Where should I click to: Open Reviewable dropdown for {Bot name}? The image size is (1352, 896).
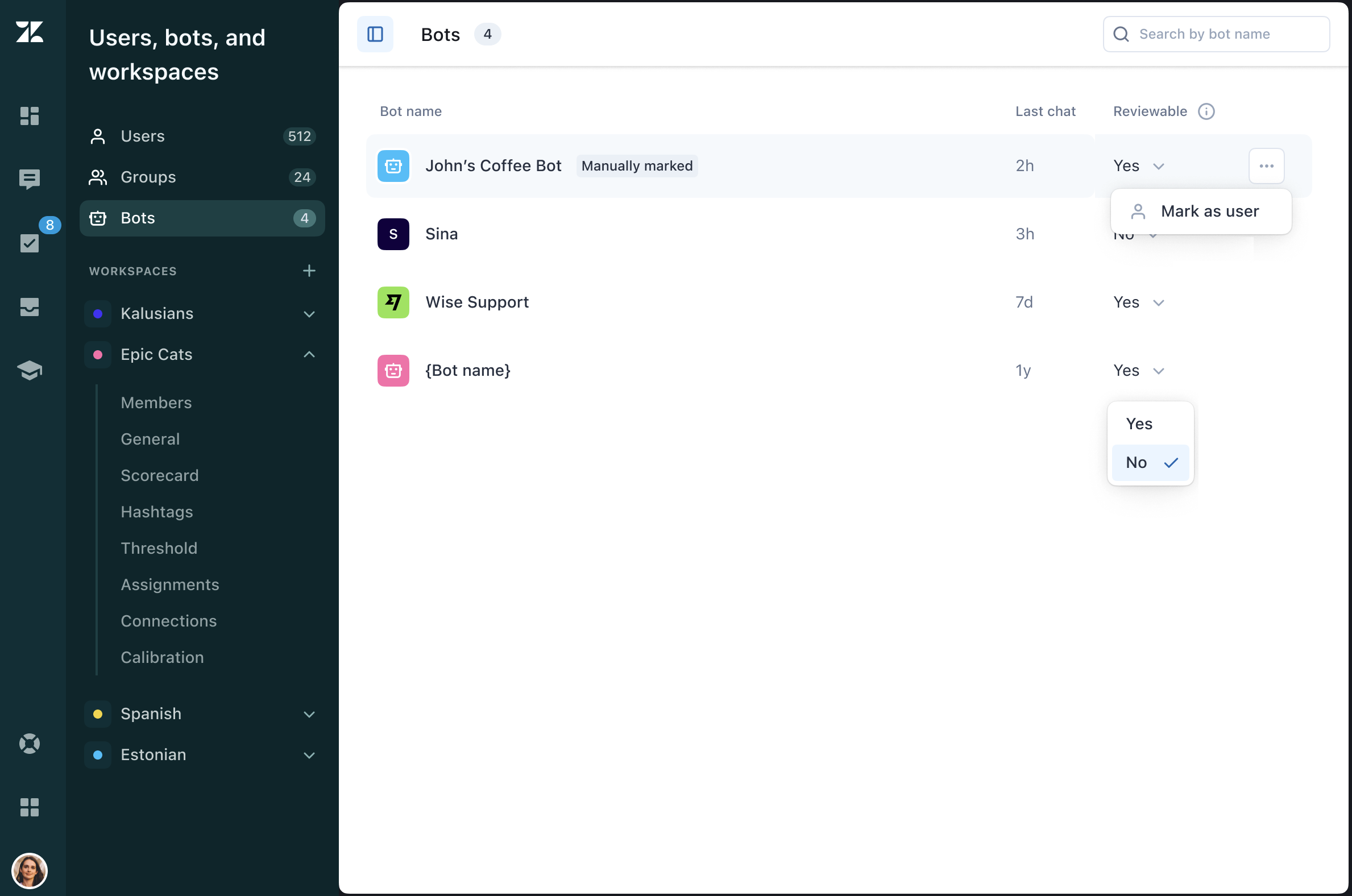[1138, 371]
